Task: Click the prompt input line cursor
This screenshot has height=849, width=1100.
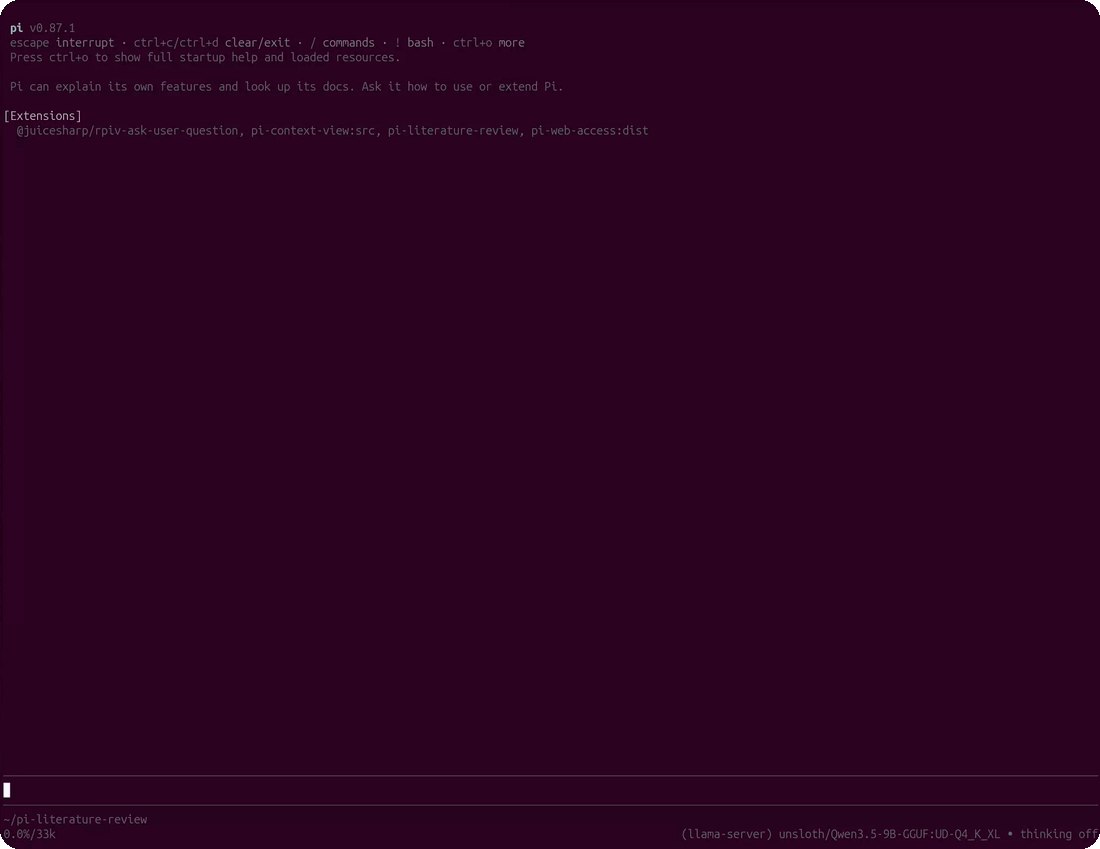Action: pos(7,790)
